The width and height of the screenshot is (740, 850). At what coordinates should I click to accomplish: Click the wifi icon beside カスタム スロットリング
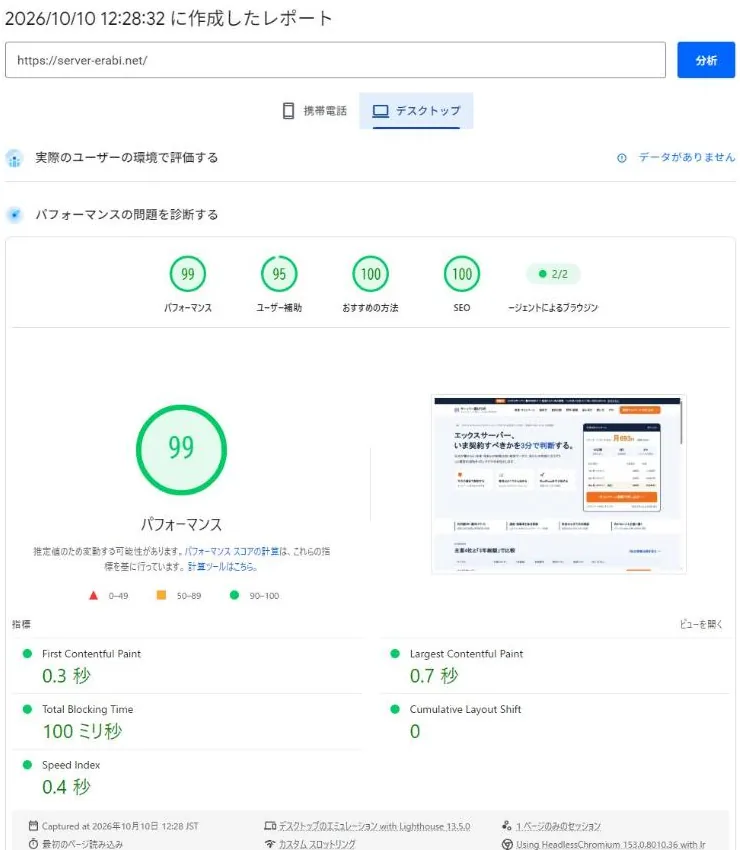(270, 843)
